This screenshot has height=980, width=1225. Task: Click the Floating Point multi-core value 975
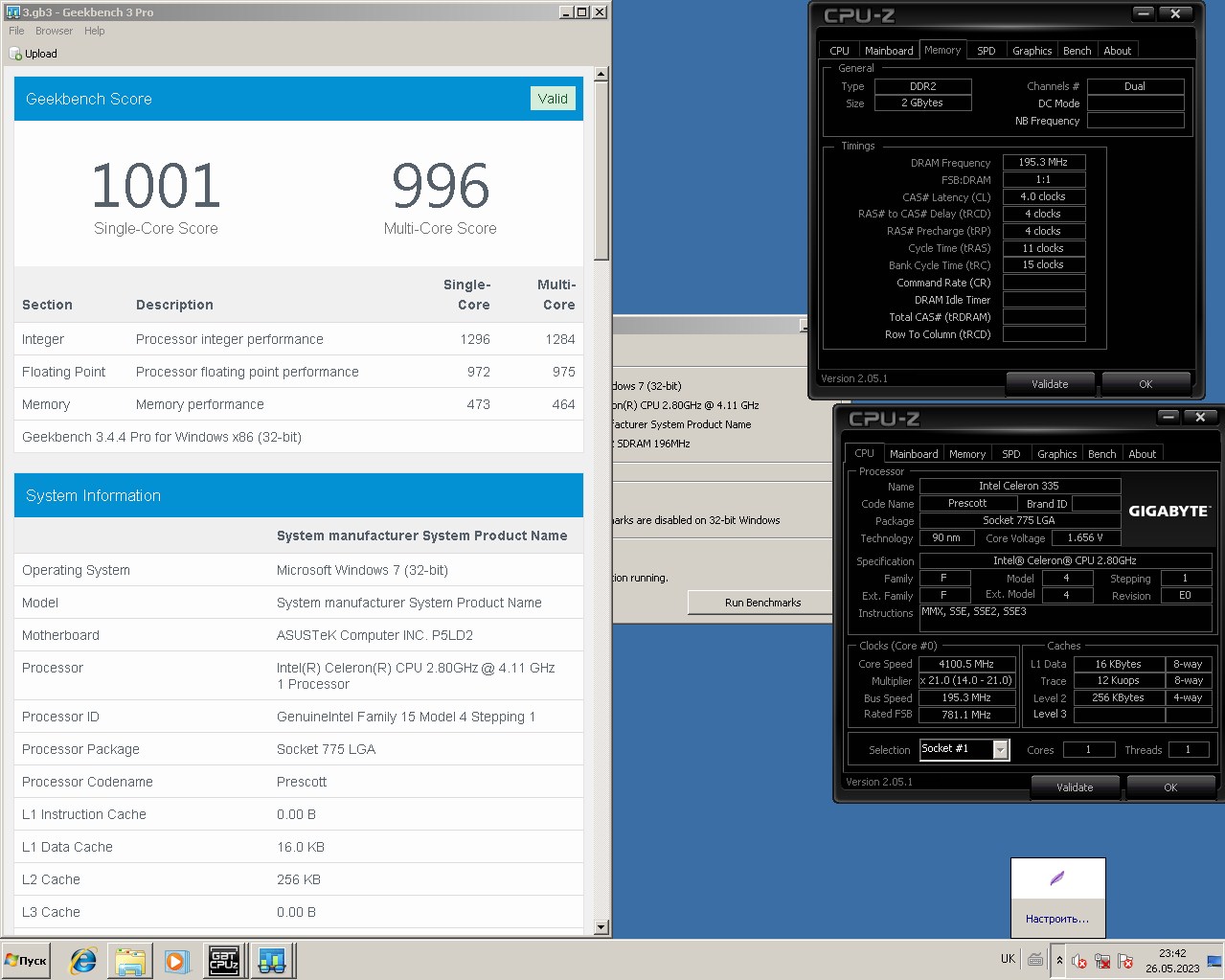click(564, 372)
